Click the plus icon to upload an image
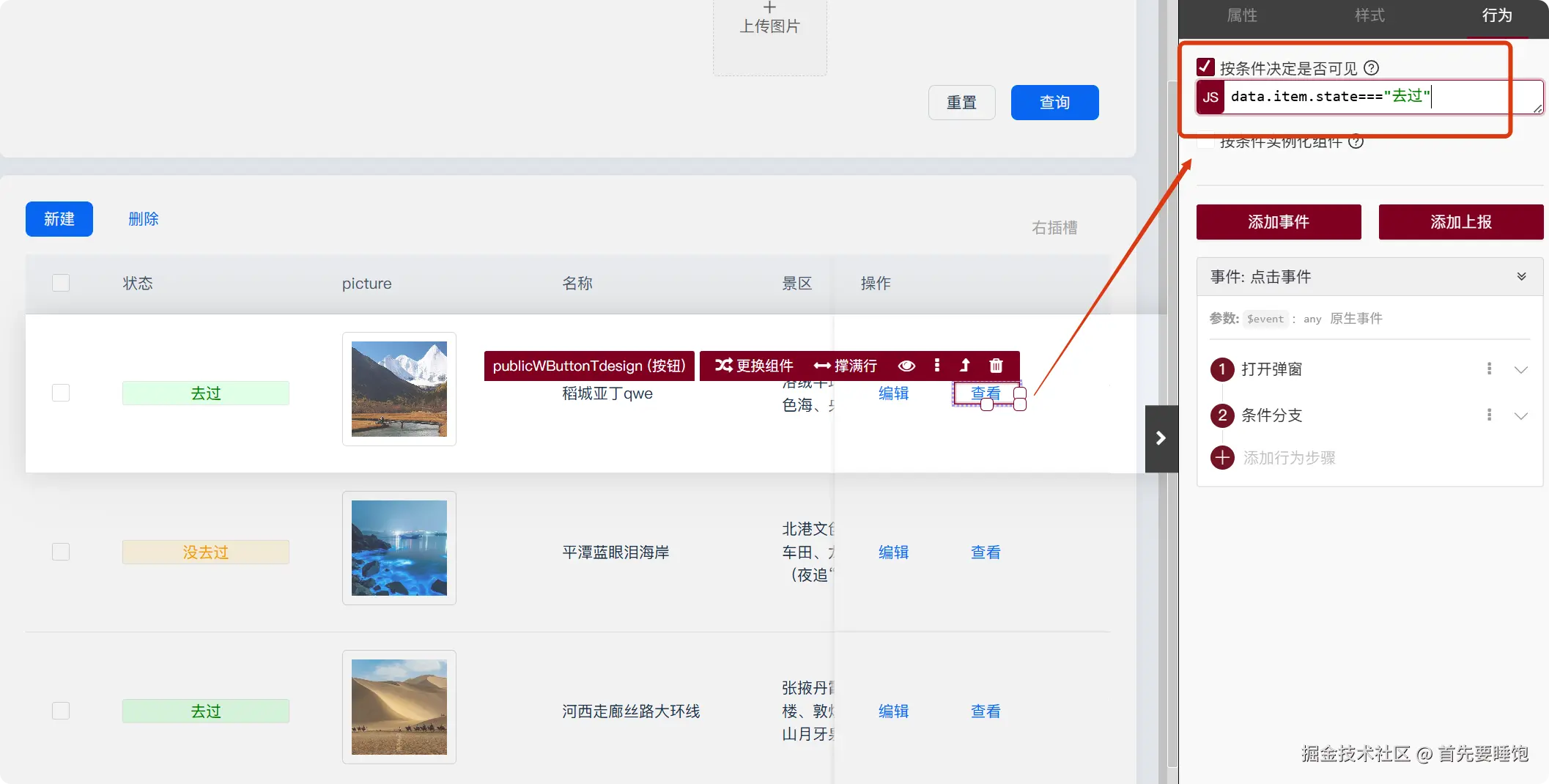 point(769,7)
